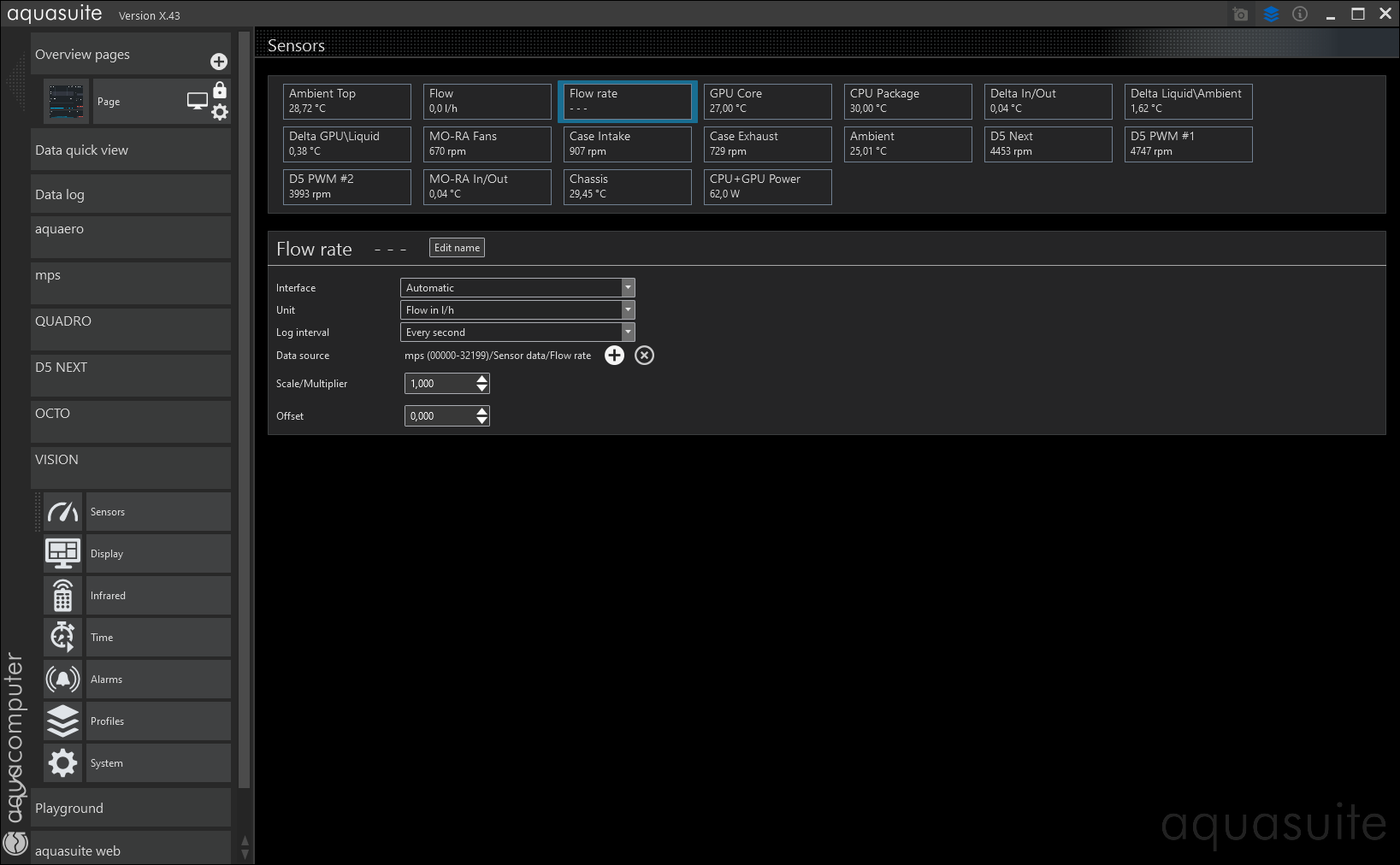Increase the Scale/Multiplier value with up arrow

tap(482, 379)
